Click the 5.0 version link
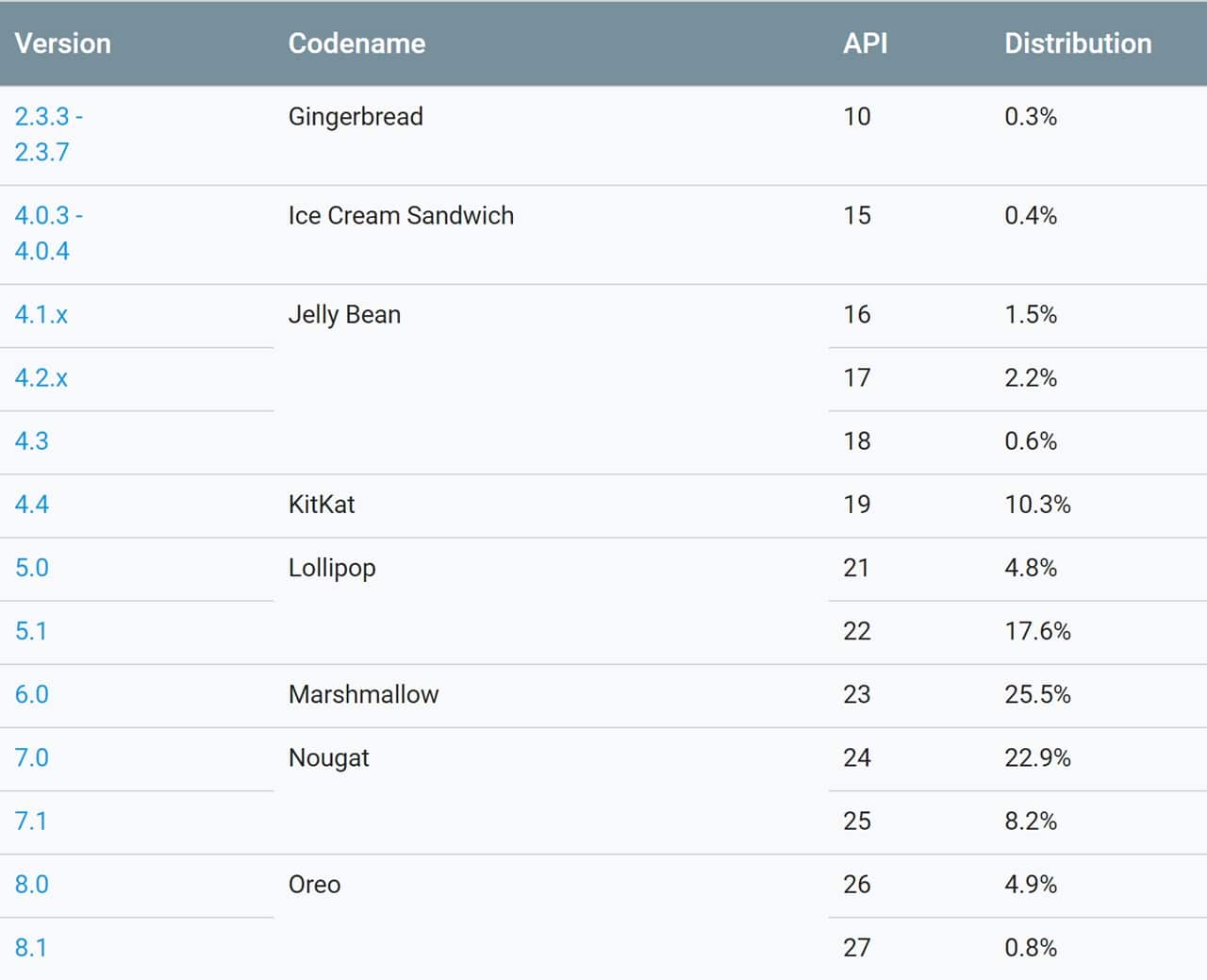The height and width of the screenshot is (980, 1207). coord(32,567)
